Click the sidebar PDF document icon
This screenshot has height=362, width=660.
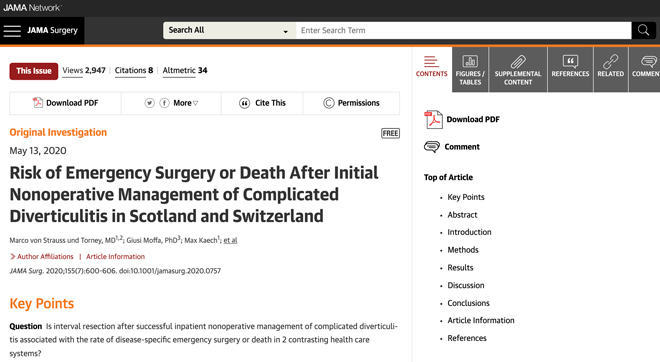point(434,119)
